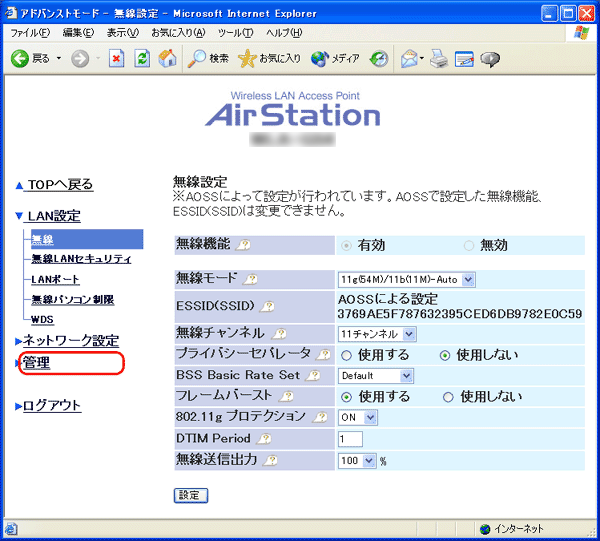
Task: Open the 編集(E) menu
Action: click(78, 33)
